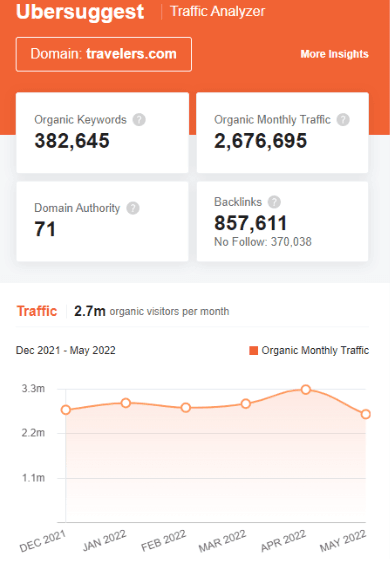Click the Domain Authority help icon

click(x=133, y=208)
